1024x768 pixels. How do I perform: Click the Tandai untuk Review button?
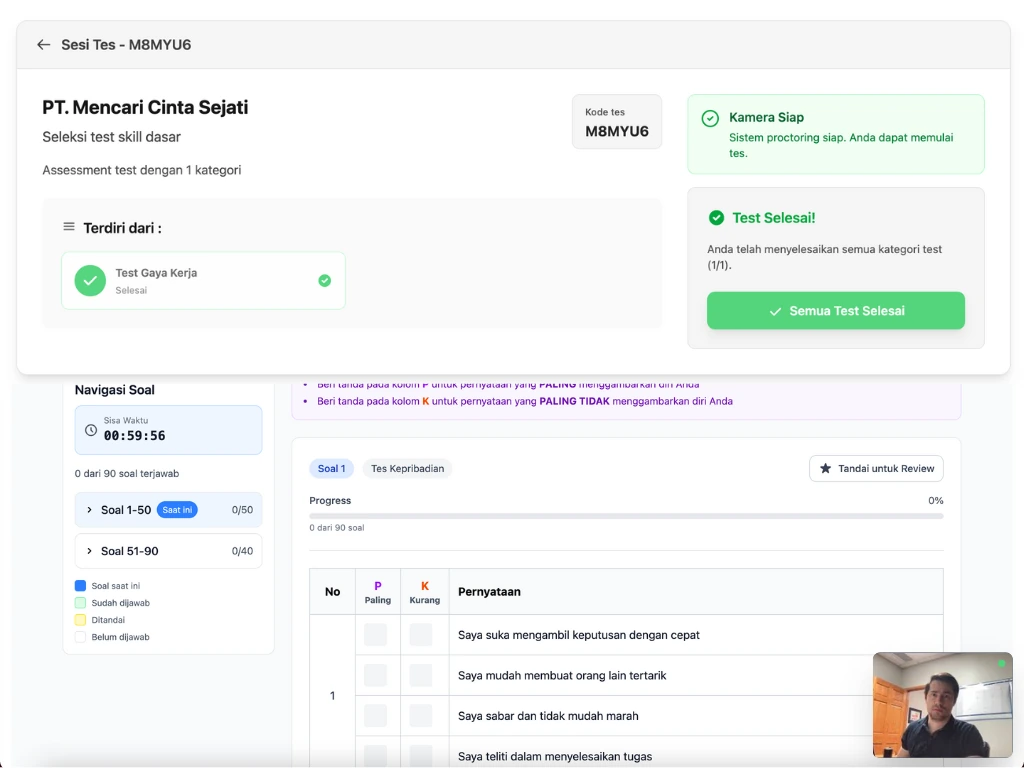[x=876, y=468]
